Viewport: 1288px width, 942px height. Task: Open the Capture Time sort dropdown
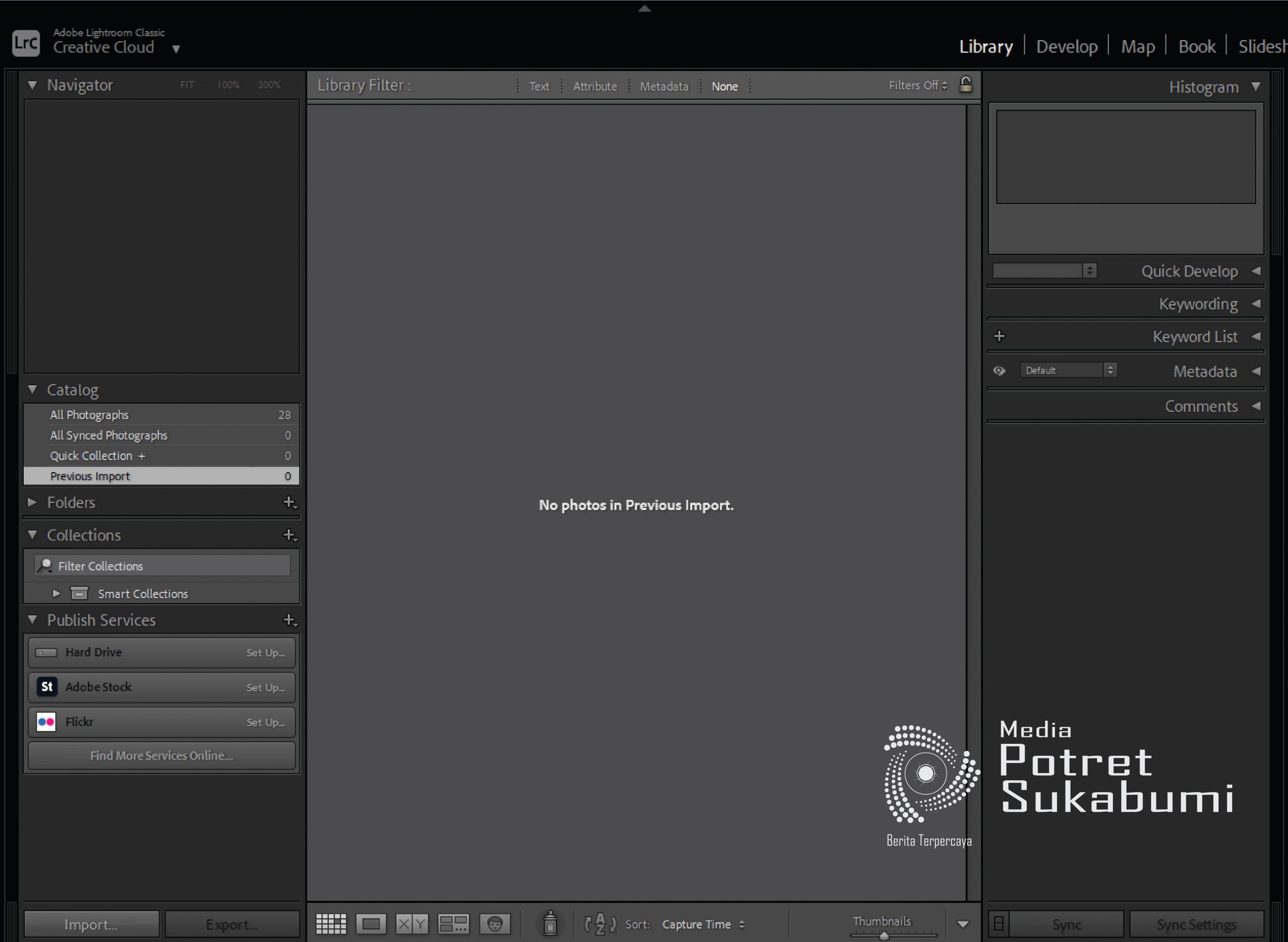point(703,924)
